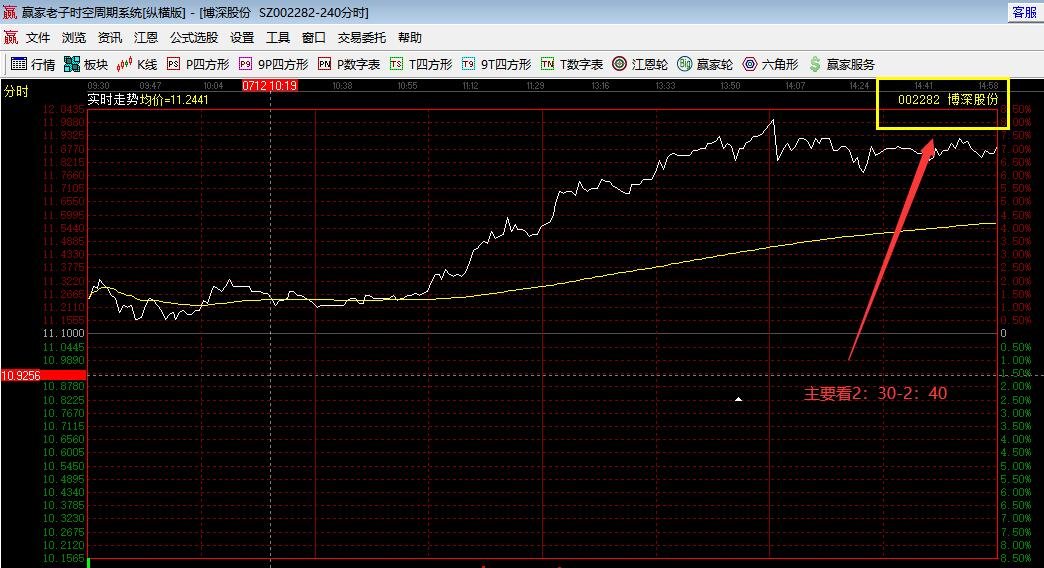Open the 帮助 menu
Viewport: 1044px width, 568px height.
click(x=410, y=38)
